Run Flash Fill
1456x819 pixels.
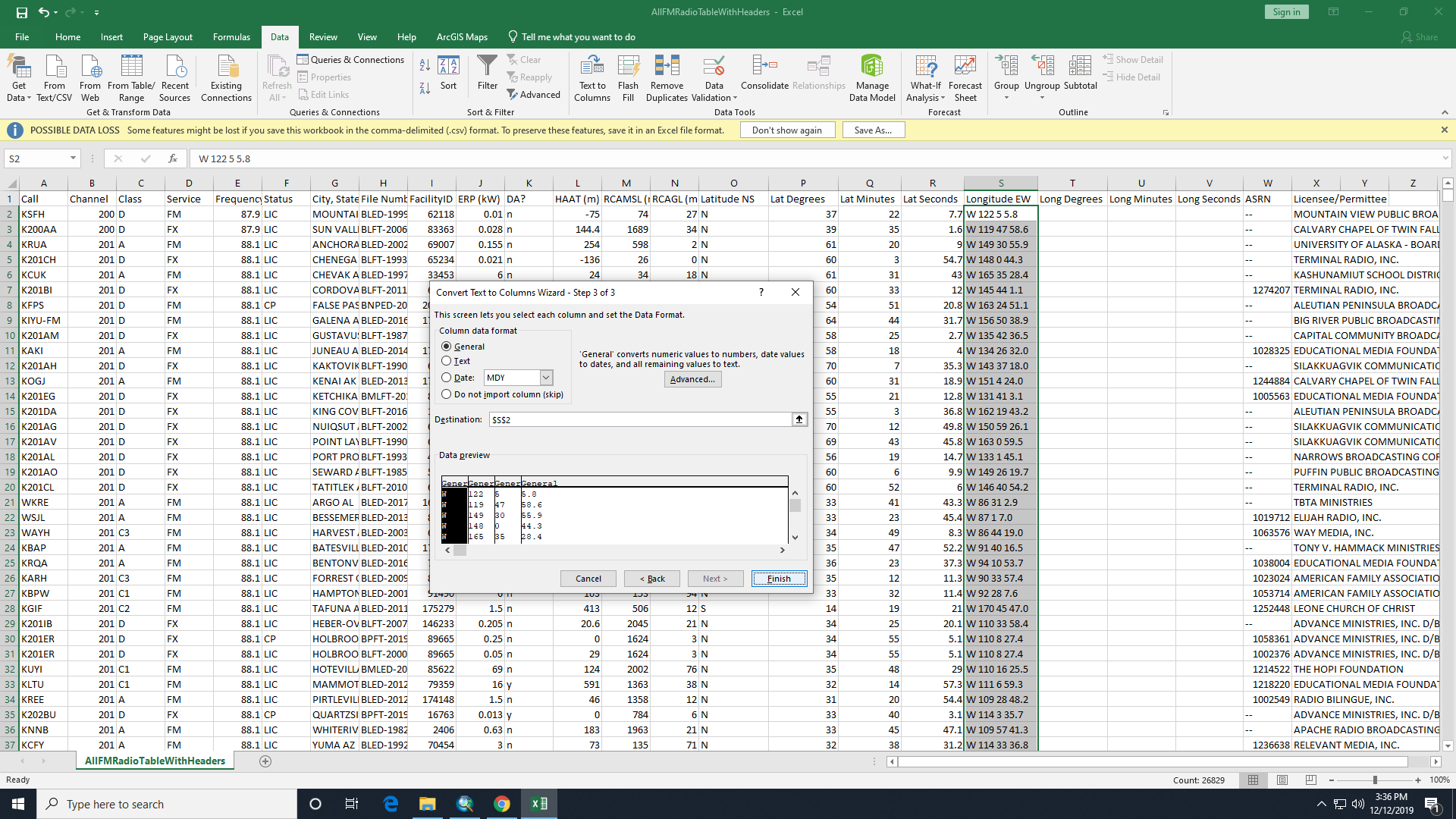point(628,78)
